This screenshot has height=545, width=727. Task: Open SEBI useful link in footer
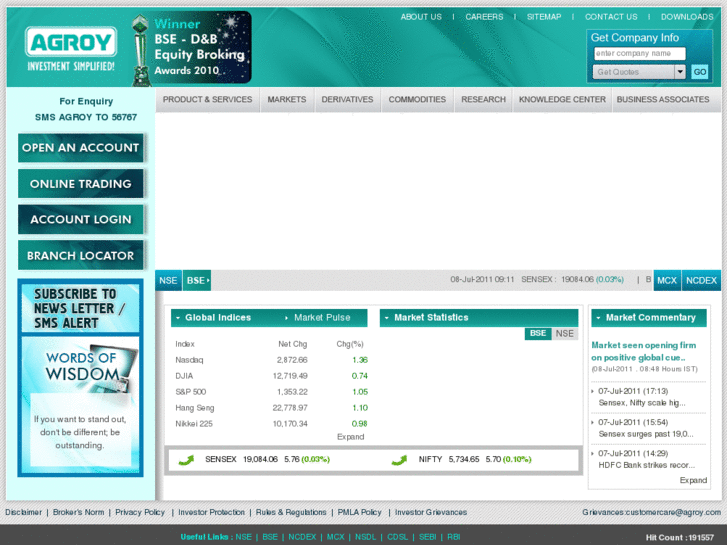[427, 537]
